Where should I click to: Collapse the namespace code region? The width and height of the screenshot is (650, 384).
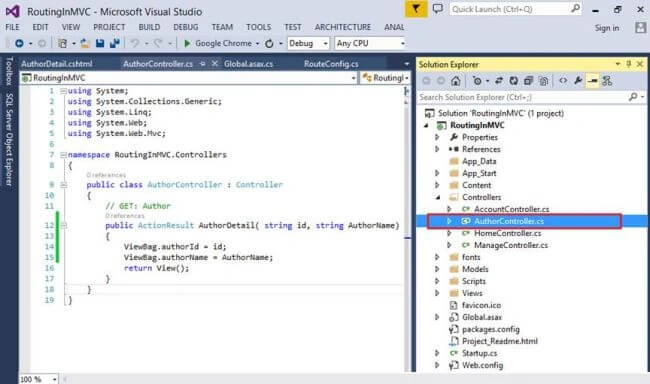pos(63,155)
